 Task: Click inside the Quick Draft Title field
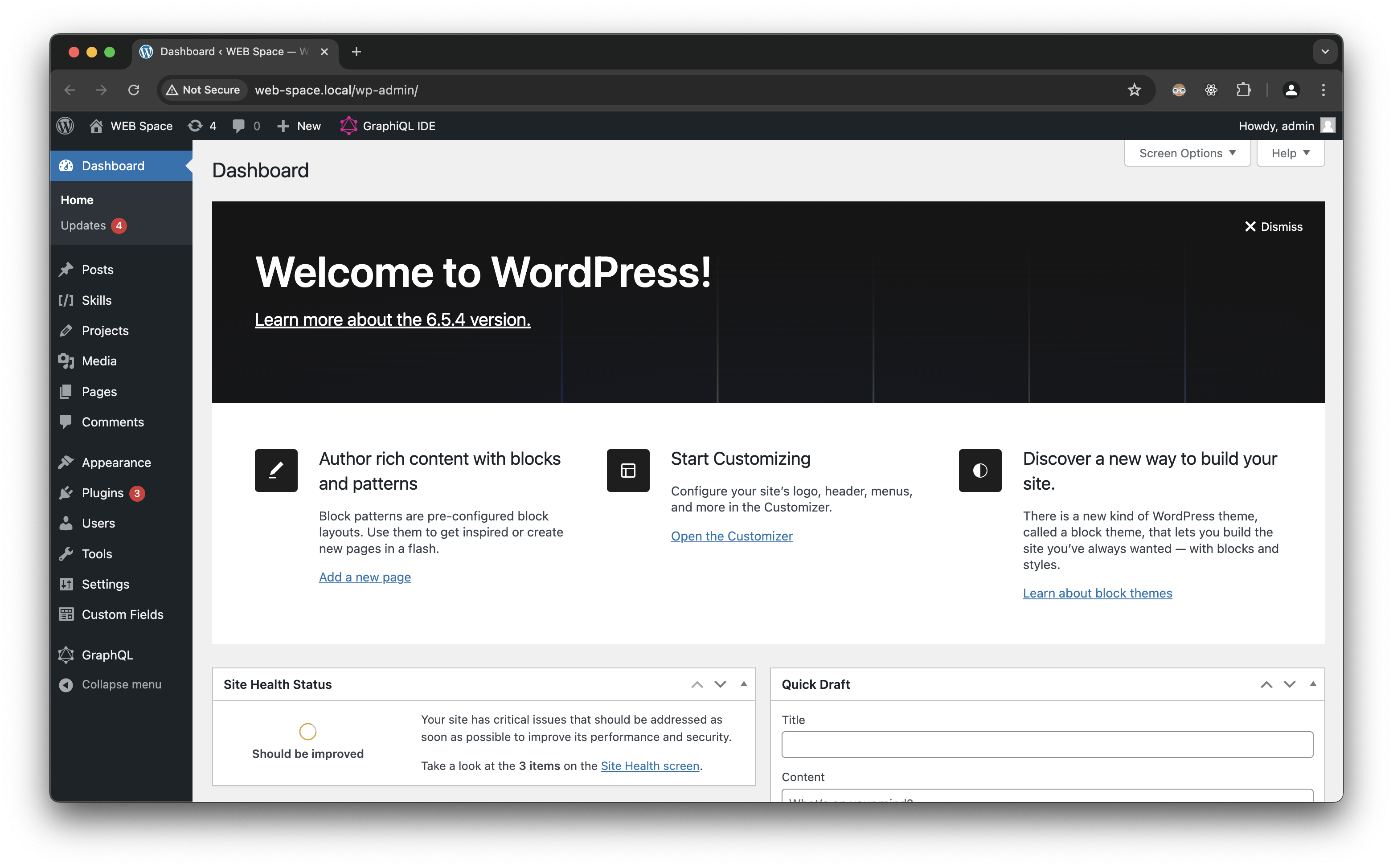1047,744
